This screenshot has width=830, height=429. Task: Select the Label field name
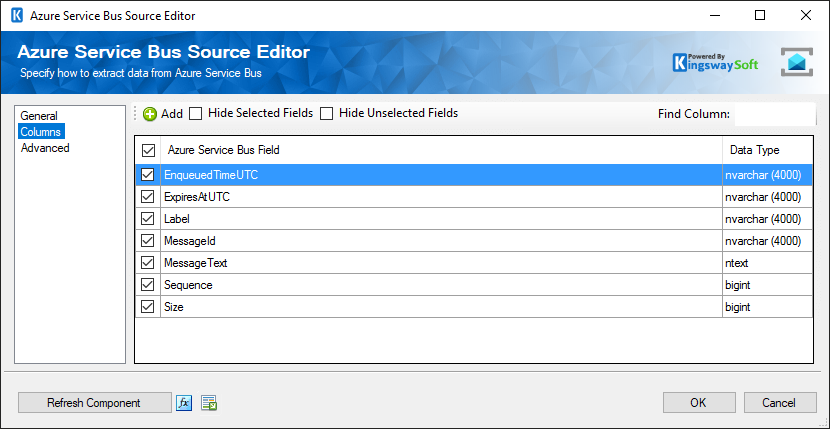(x=177, y=219)
